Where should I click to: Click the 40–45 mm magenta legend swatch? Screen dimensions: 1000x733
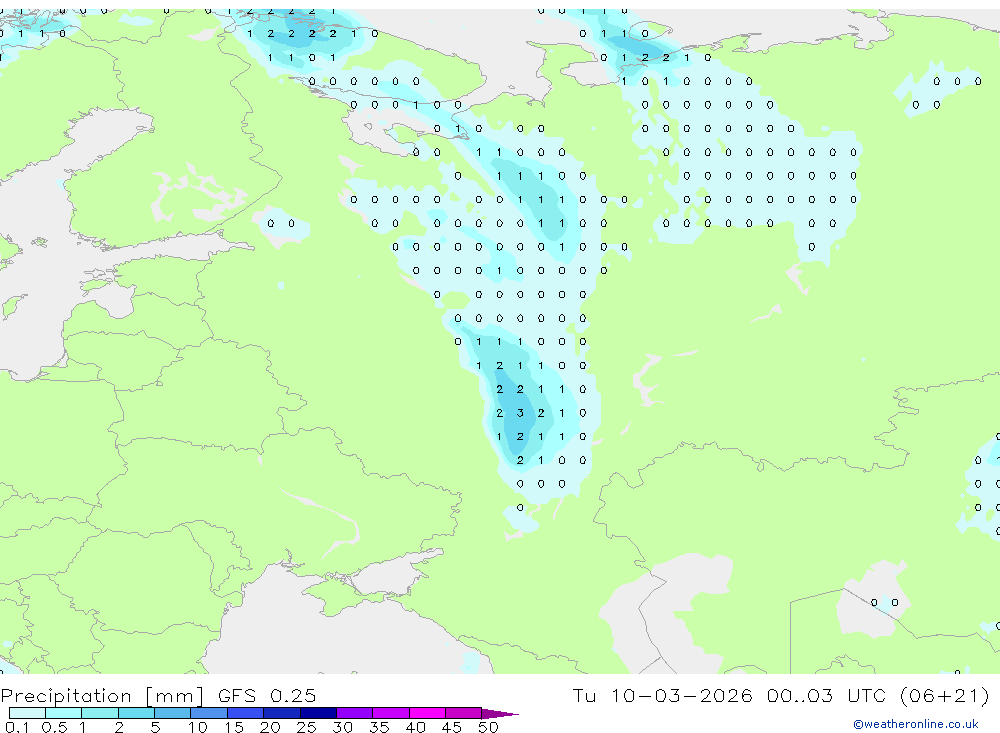(x=427, y=713)
